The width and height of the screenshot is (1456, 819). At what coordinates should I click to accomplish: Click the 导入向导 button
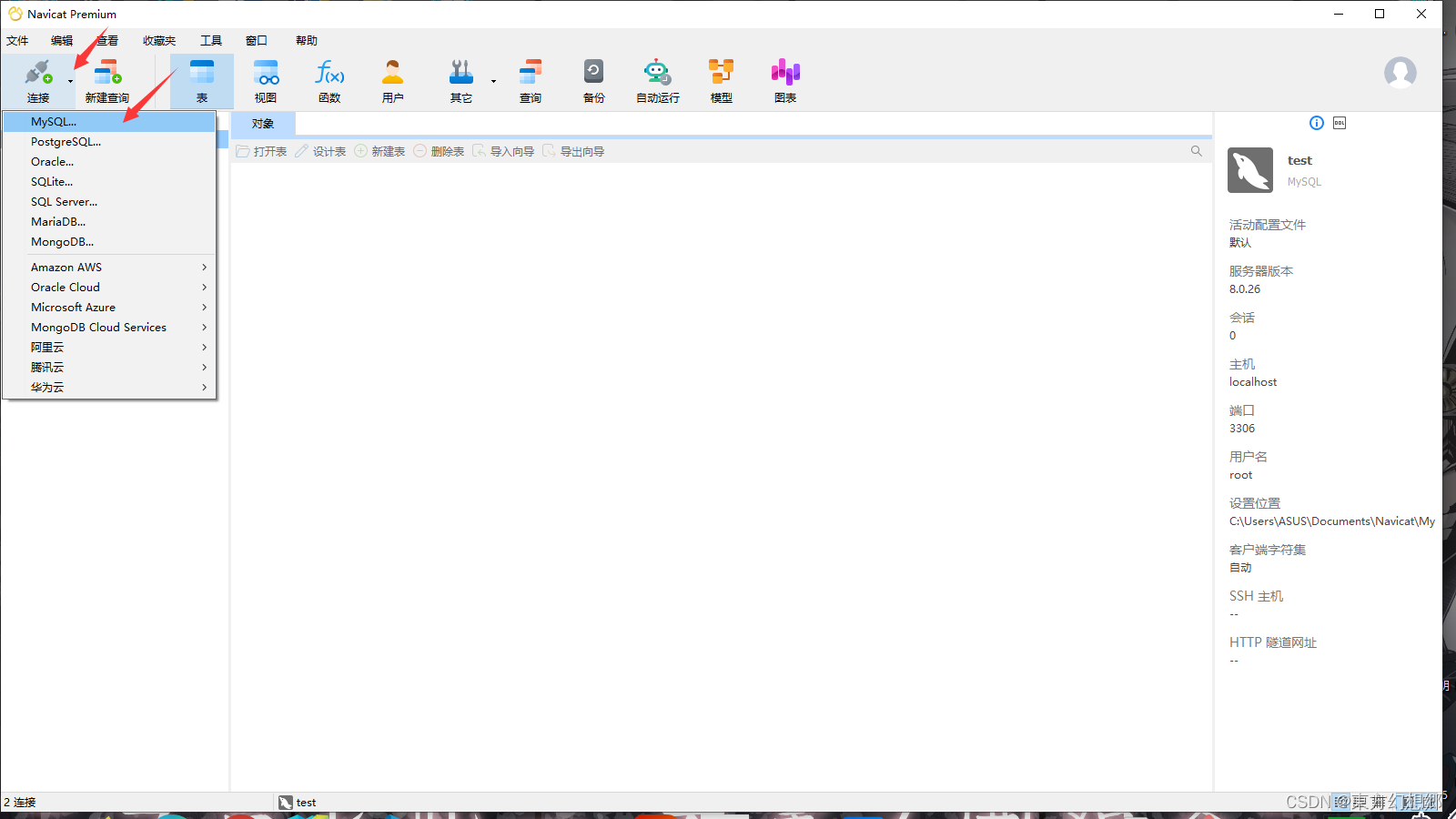click(x=503, y=151)
